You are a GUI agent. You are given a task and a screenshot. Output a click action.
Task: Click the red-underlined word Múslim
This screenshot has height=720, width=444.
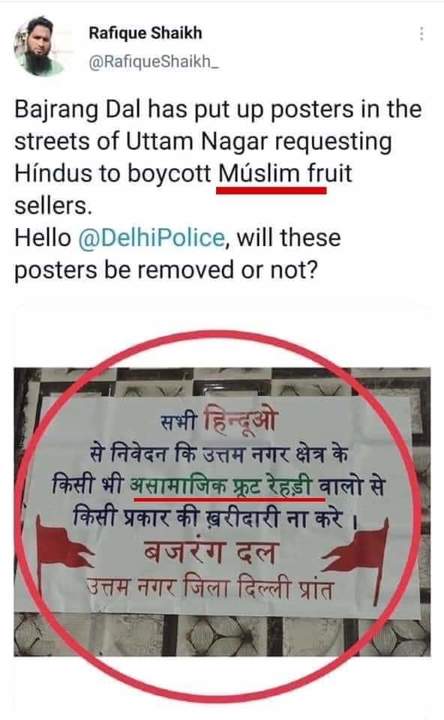point(259,174)
